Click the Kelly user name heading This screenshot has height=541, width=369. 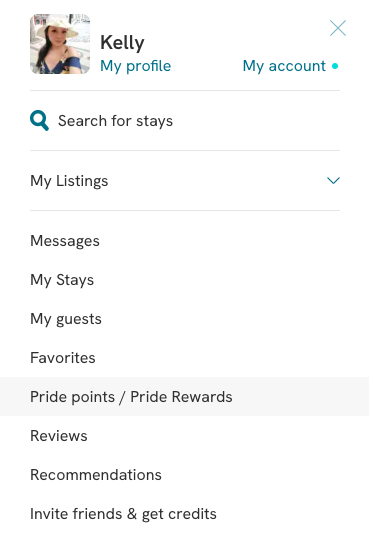[x=122, y=43]
